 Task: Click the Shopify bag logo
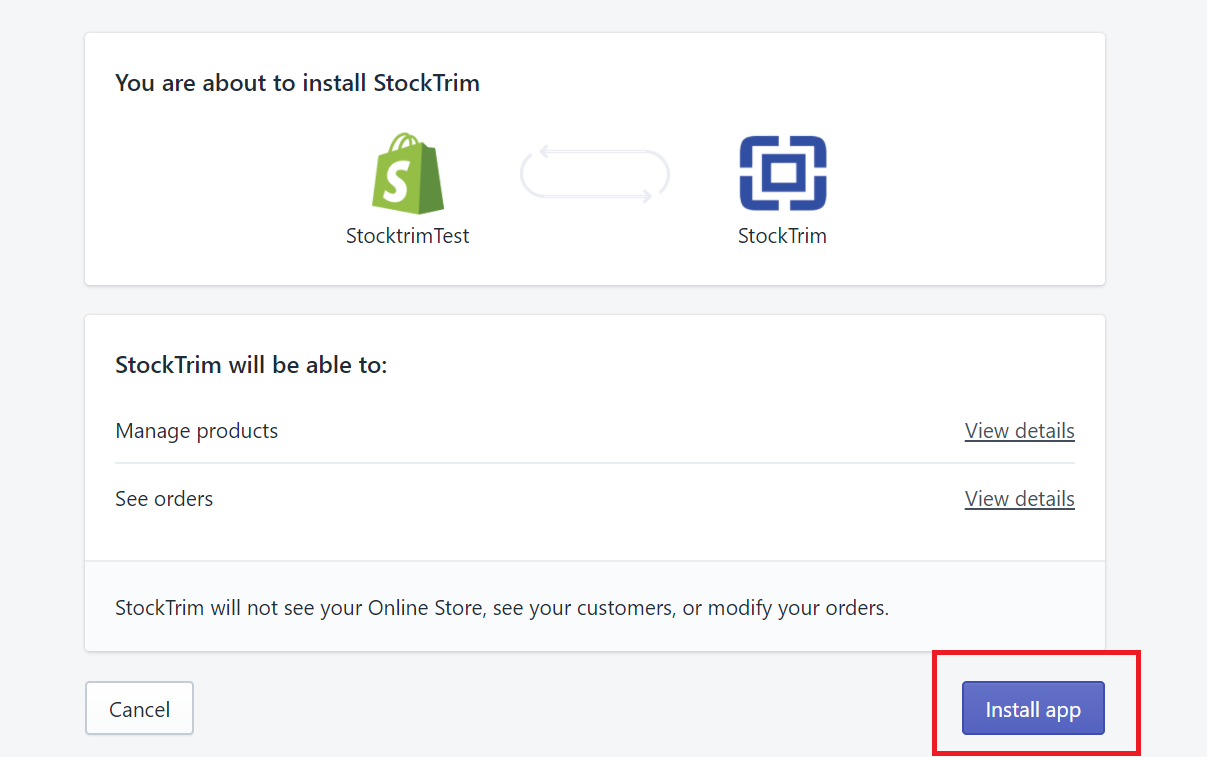[407, 173]
